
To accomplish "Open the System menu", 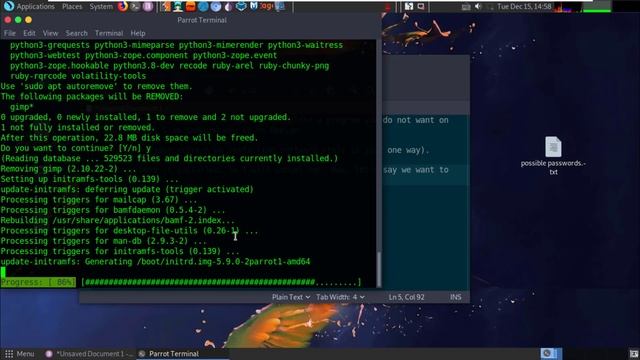I will coord(101,7).
